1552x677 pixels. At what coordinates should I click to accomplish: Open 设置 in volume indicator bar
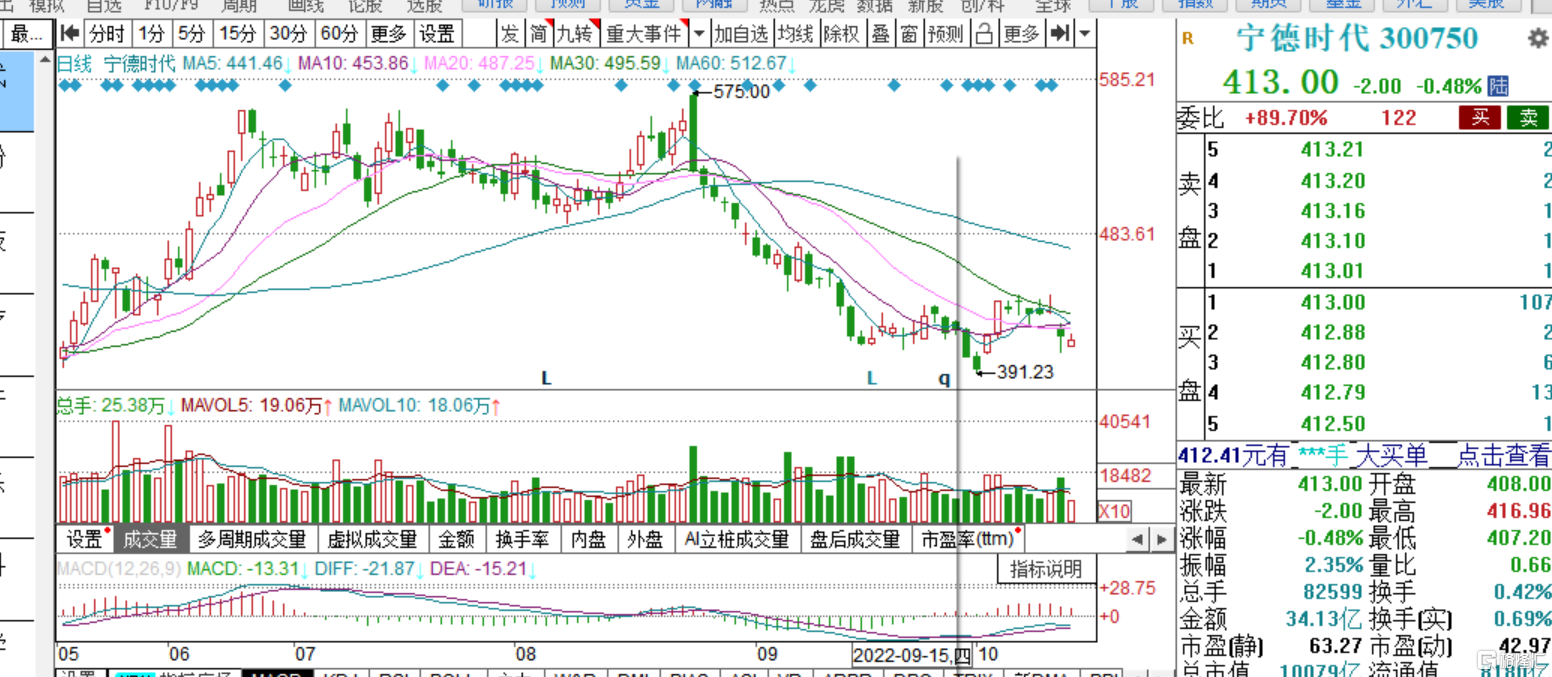point(85,540)
